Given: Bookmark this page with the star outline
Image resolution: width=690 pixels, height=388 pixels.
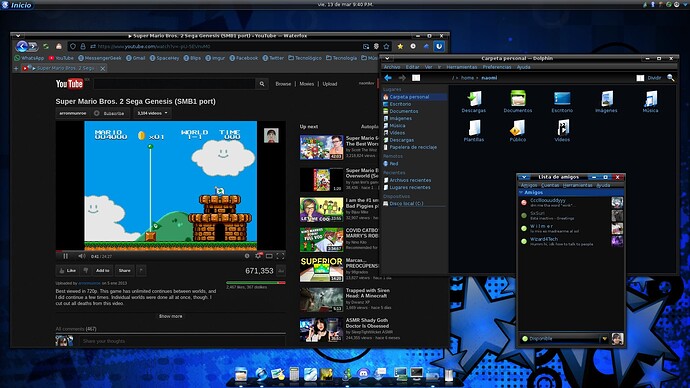Looking at the screenshot, I should pos(386,46).
